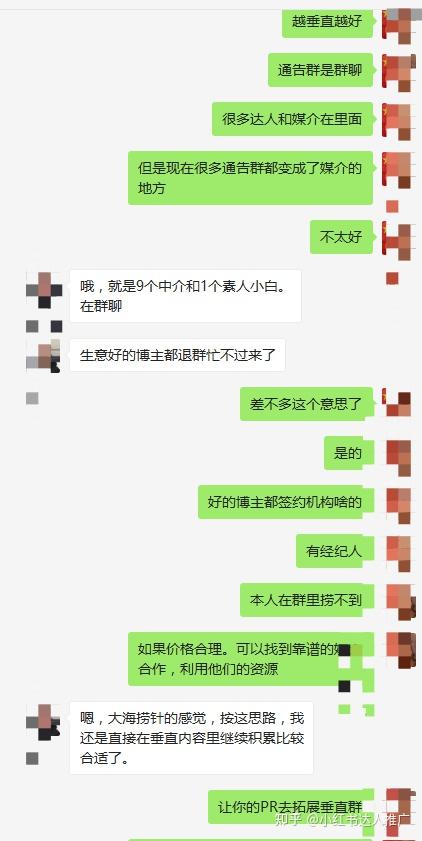Click left avatar next to "生意好的博主" message
The width and height of the screenshot is (422, 841).
[x=44, y=355]
